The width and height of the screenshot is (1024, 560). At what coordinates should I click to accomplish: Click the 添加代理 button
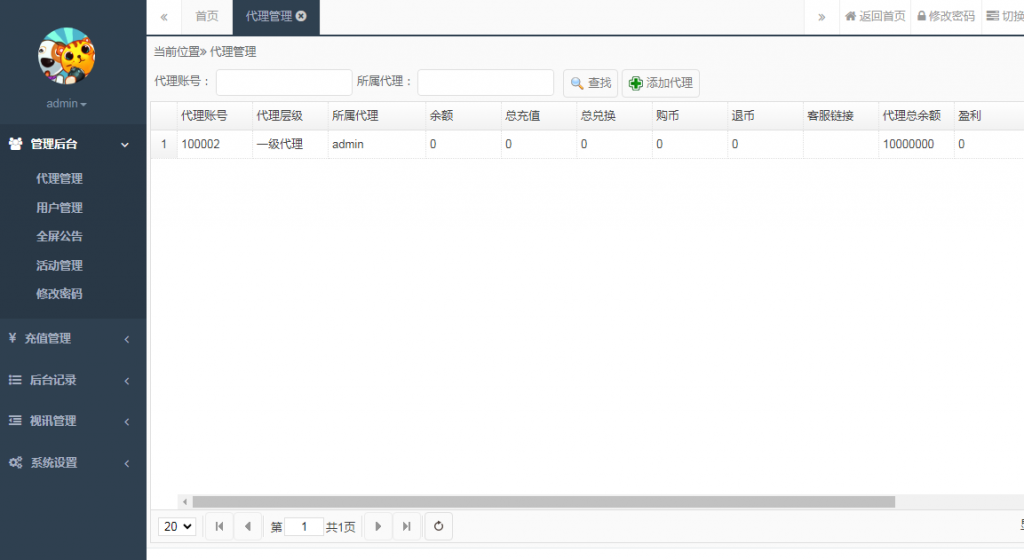pyautogui.click(x=660, y=83)
